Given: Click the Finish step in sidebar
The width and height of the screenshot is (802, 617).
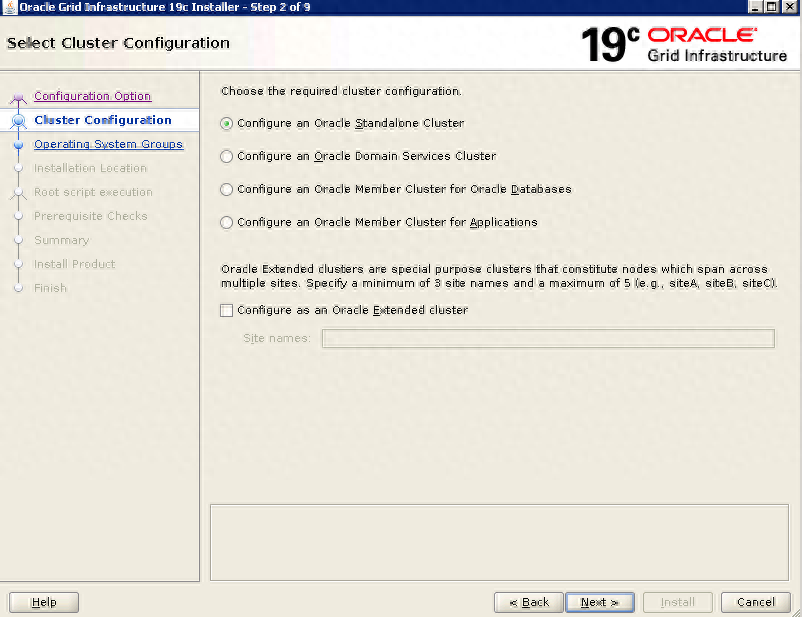Looking at the screenshot, I should pyautogui.click(x=52, y=288).
